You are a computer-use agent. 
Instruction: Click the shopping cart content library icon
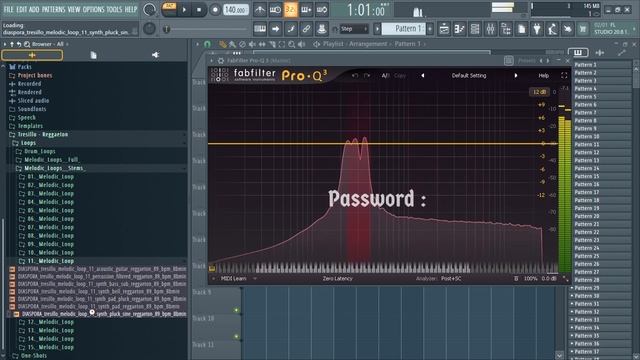click(x=583, y=29)
